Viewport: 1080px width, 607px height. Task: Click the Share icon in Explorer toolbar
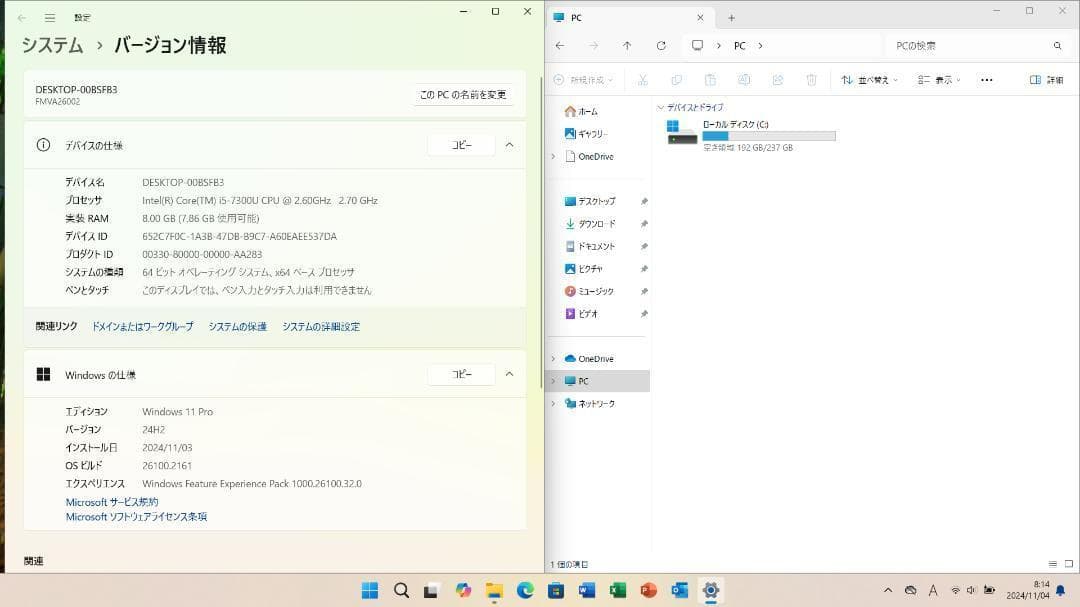776,80
